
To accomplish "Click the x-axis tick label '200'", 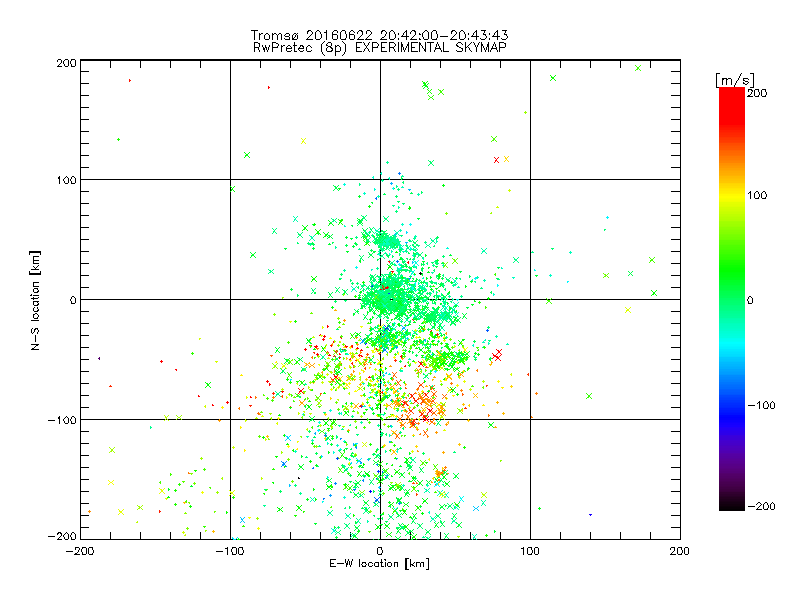I will [680, 551].
